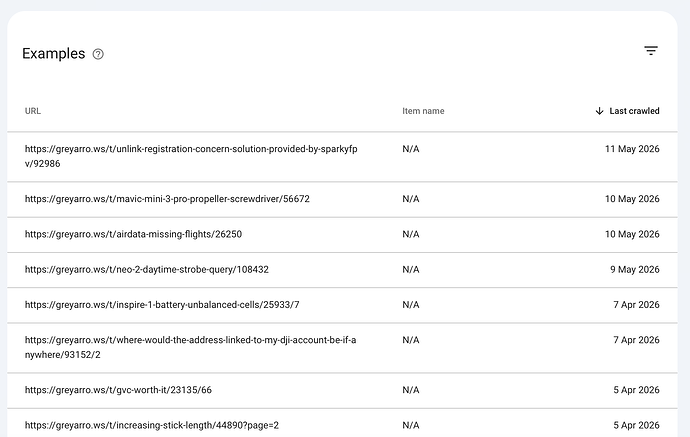The width and height of the screenshot is (690, 437).
Task: Click crawl date of inspire-1-battery row
Action: [636, 305]
